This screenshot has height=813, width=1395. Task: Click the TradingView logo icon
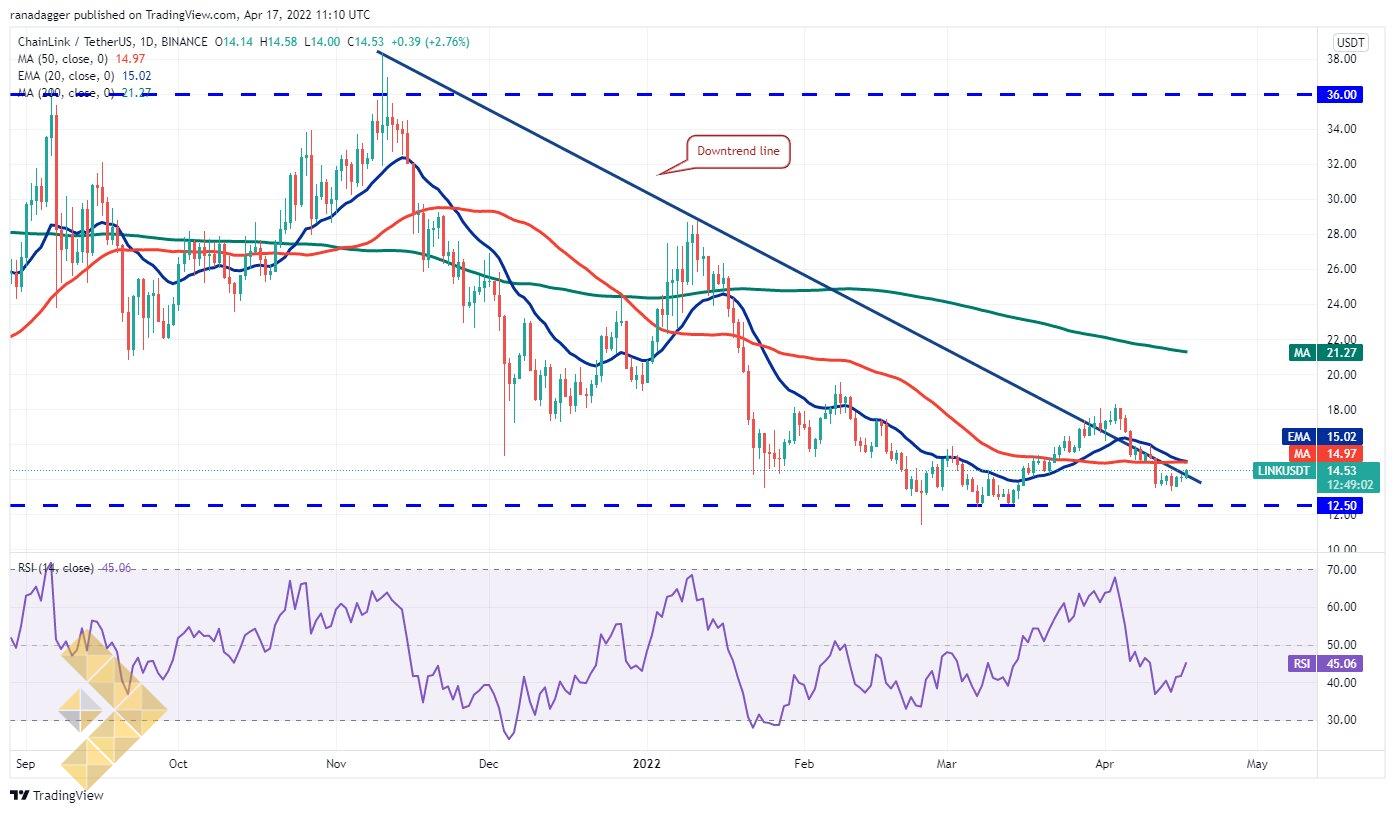tap(19, 796)
